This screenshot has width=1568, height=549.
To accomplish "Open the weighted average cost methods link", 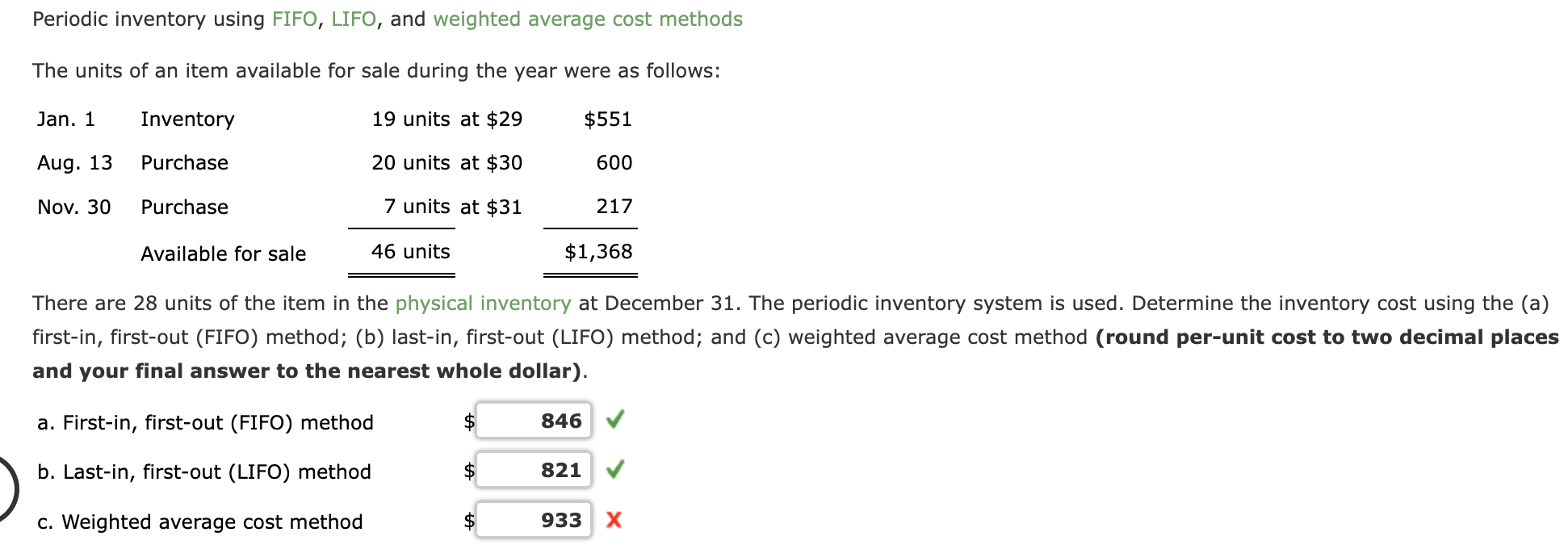I will pyautogui.click(x=588, y=19).
